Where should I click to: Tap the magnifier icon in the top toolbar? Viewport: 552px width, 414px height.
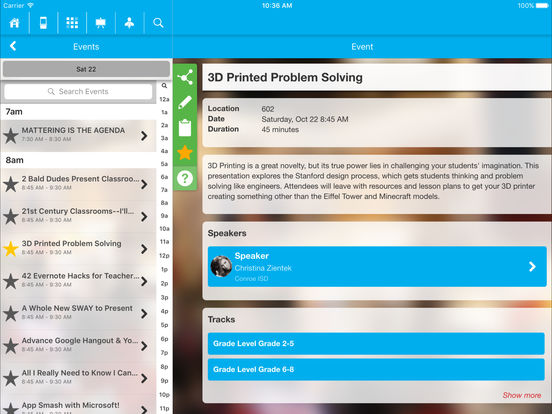coord(158,23)
